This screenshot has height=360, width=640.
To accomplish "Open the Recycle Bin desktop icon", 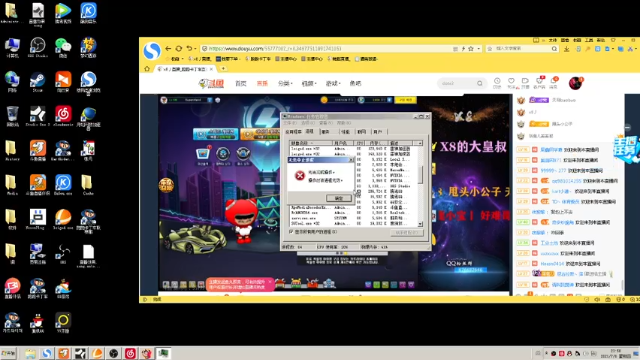I will pyautogui.click(x=12, y=115).
